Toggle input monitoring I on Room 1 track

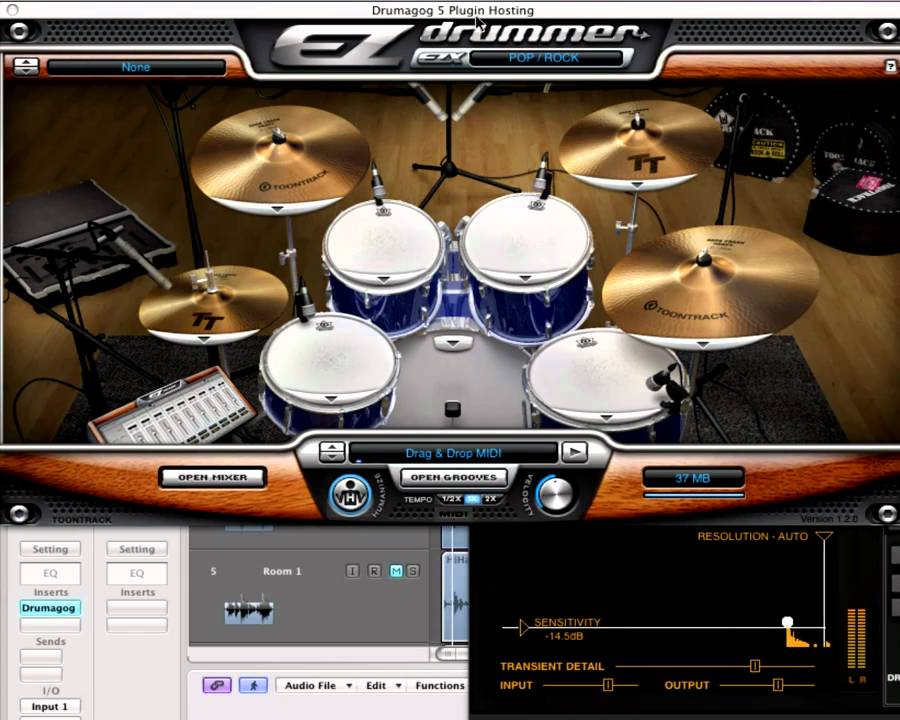(x=352, y=571)
